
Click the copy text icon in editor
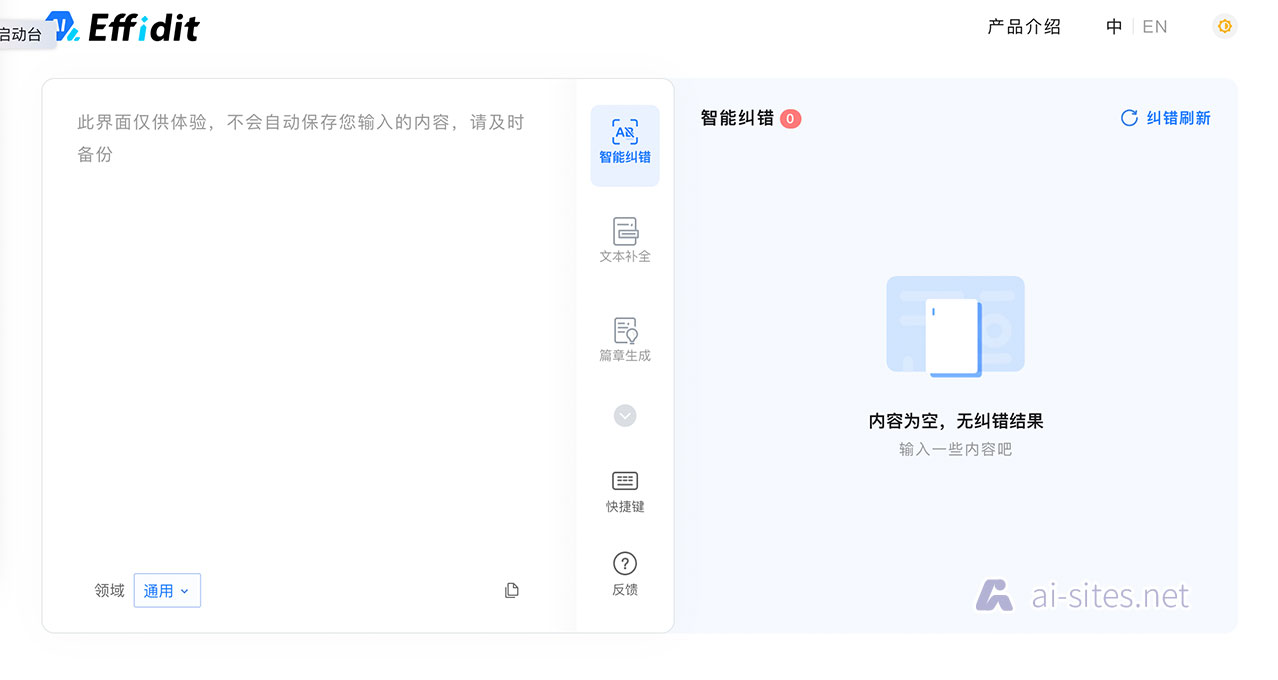pos(512,590)
